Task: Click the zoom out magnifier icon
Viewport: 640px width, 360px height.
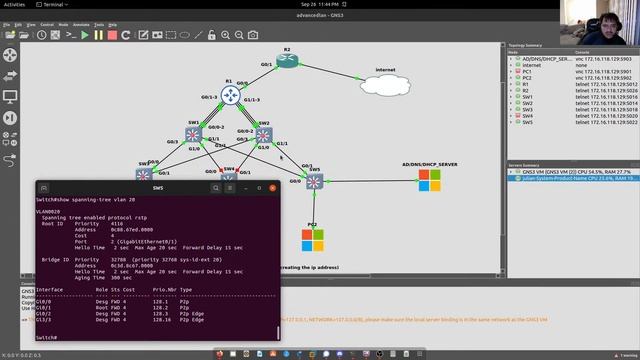Action: coord(239,35)
